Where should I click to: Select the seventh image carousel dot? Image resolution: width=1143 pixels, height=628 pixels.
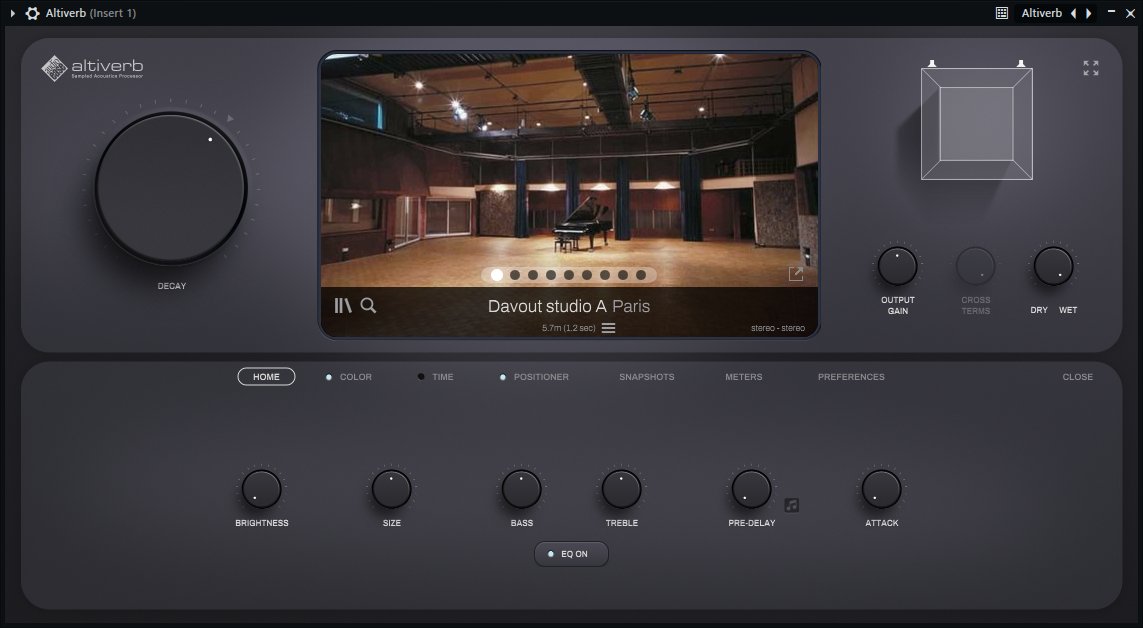[x=605, y=275]
